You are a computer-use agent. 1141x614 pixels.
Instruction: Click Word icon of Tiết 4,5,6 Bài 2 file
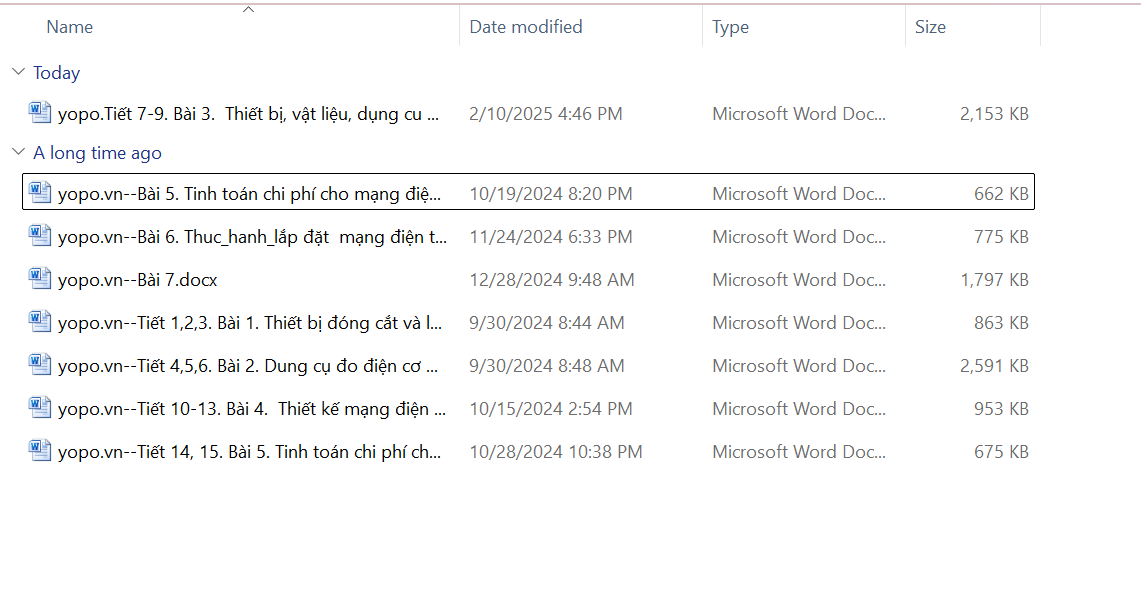[40, 365]
